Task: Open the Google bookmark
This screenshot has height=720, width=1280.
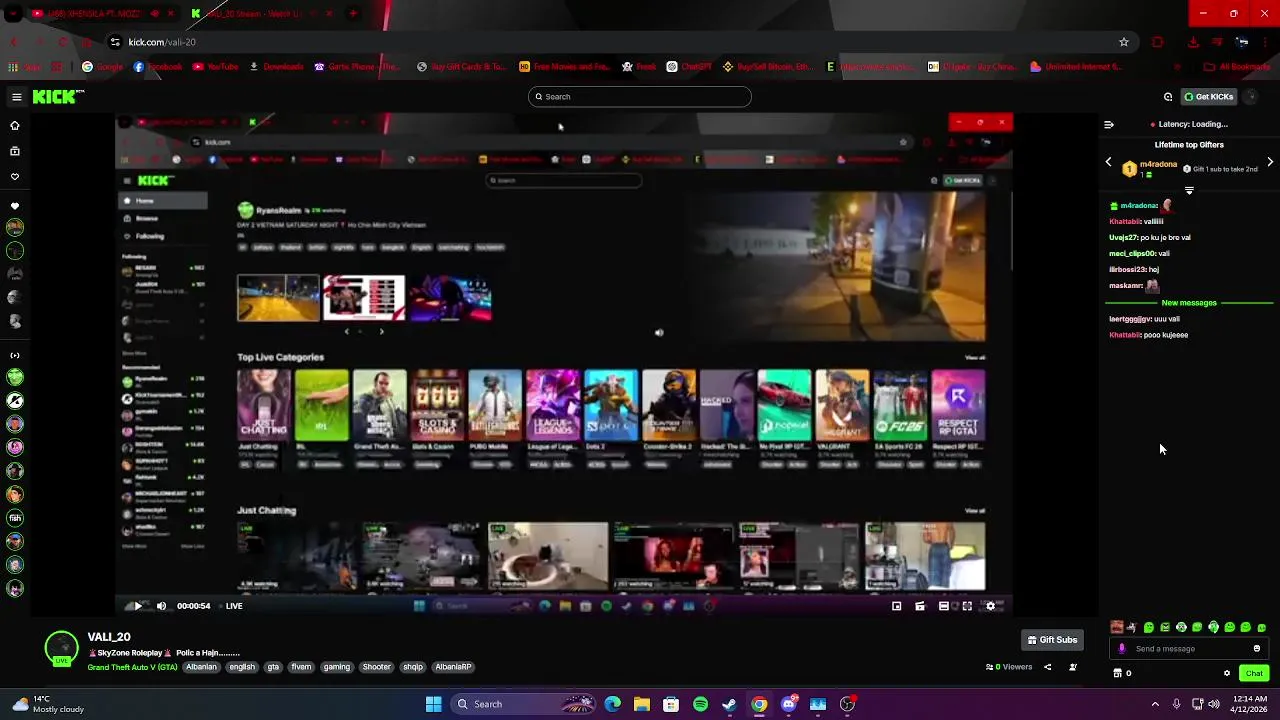Action: click(103, 67)
